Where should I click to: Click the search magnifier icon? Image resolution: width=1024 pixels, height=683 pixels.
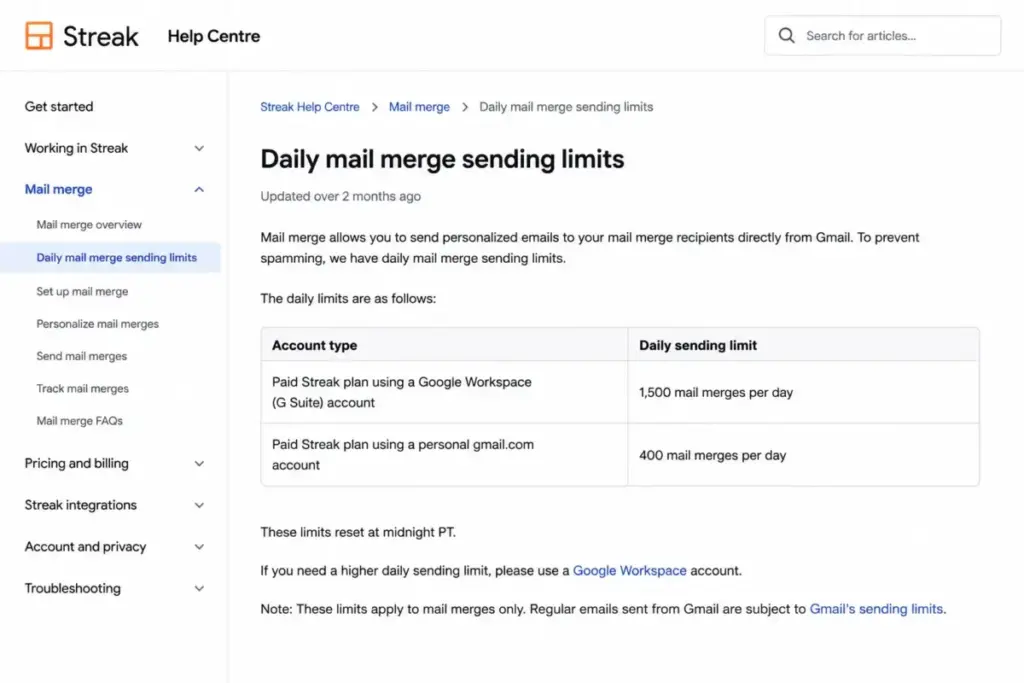click(787, 35)
